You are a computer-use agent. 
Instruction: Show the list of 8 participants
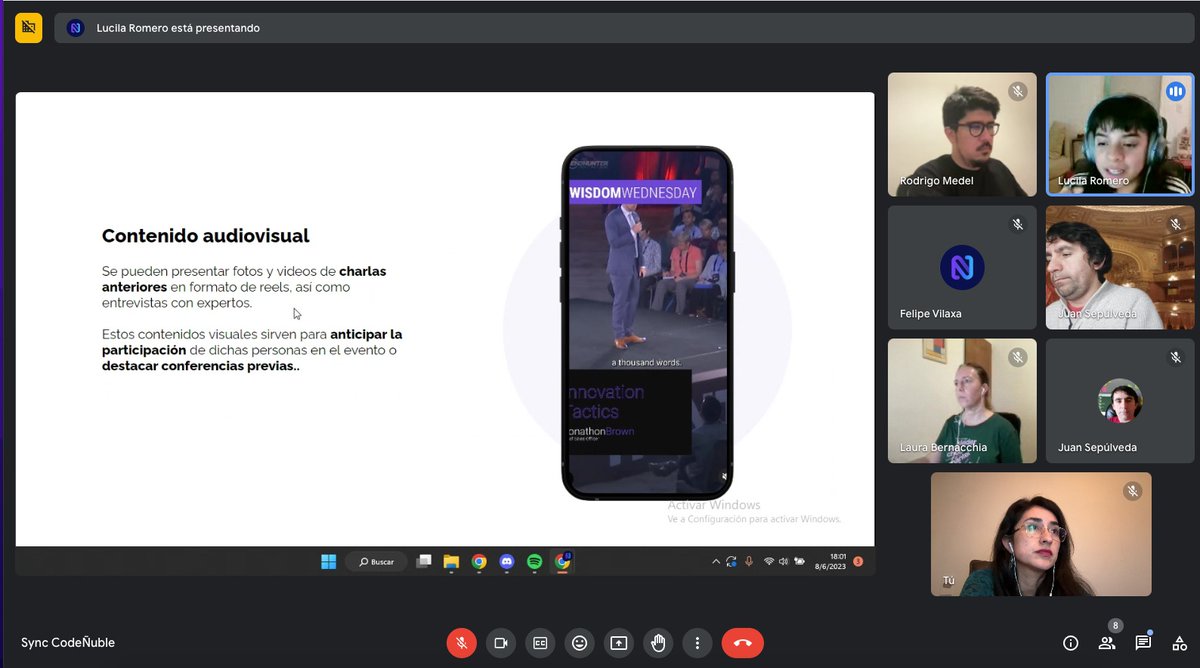1105,643
